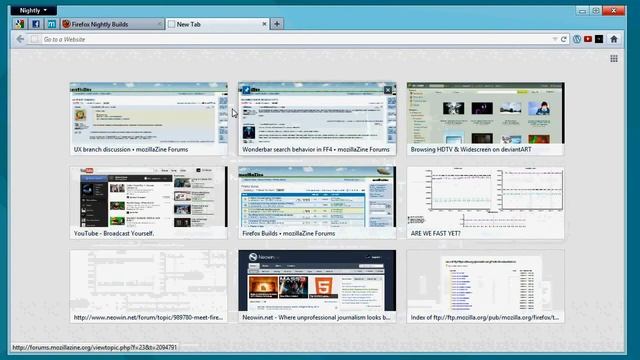Click the site identity icon in the address bar
The width and height of the screenshot is (640, 360).
(35, 39)
